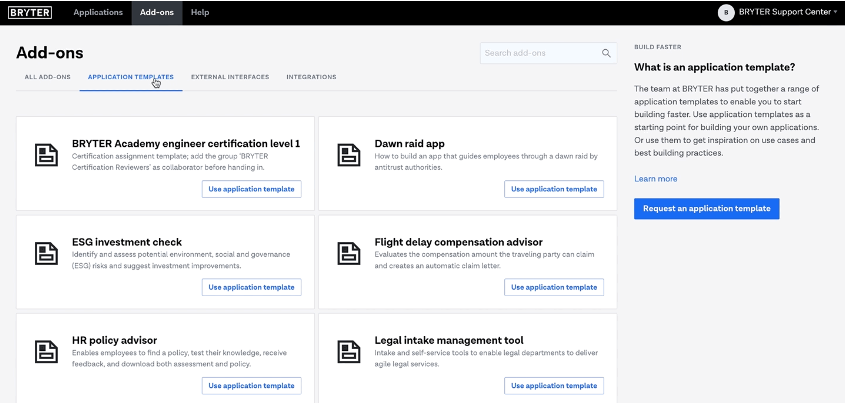Click the HR policy advisor title

pyautogui.click(x=114, y=341)
